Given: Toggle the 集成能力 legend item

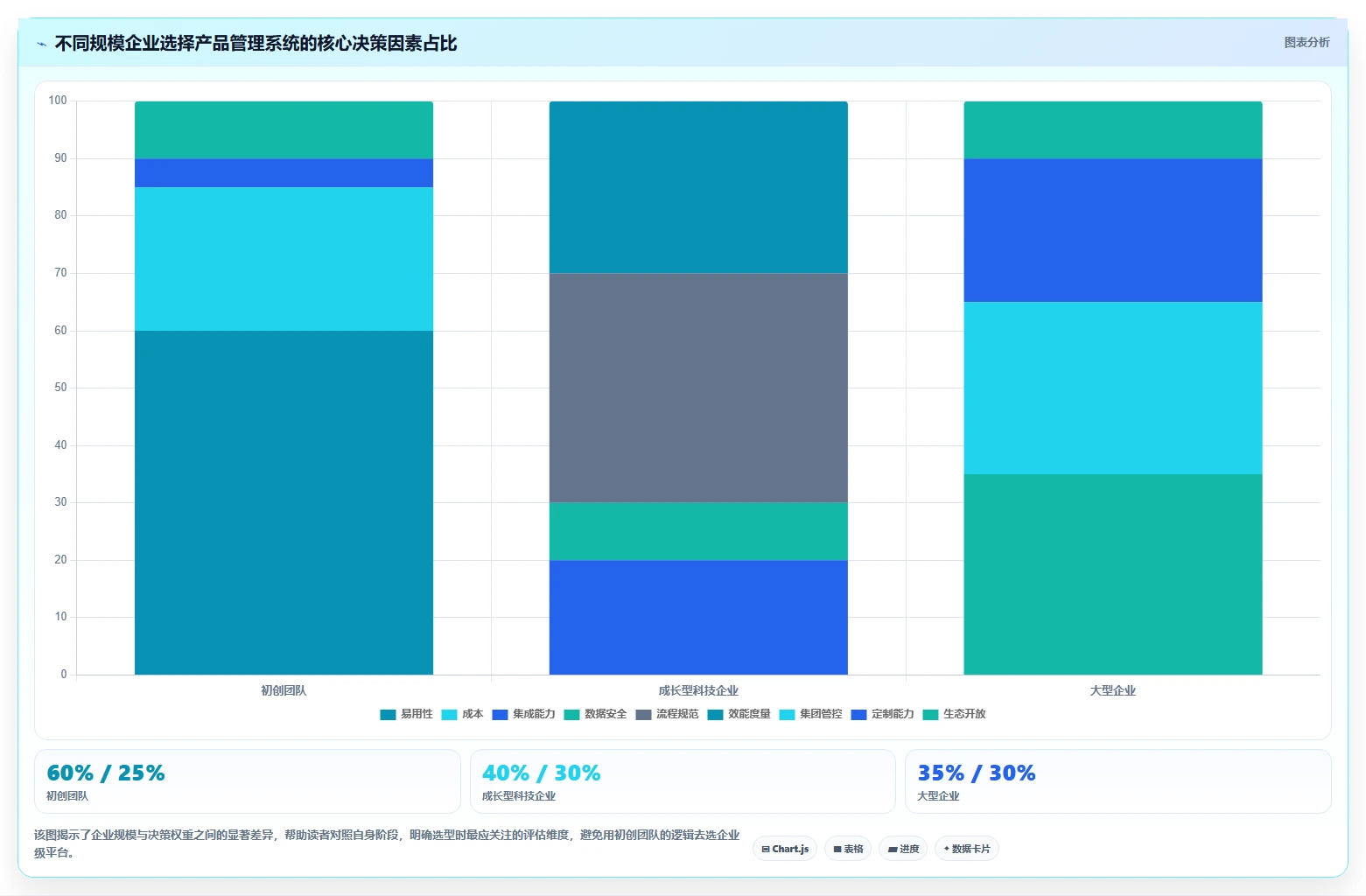Looking at the screenshot, I should click(524, 714).
